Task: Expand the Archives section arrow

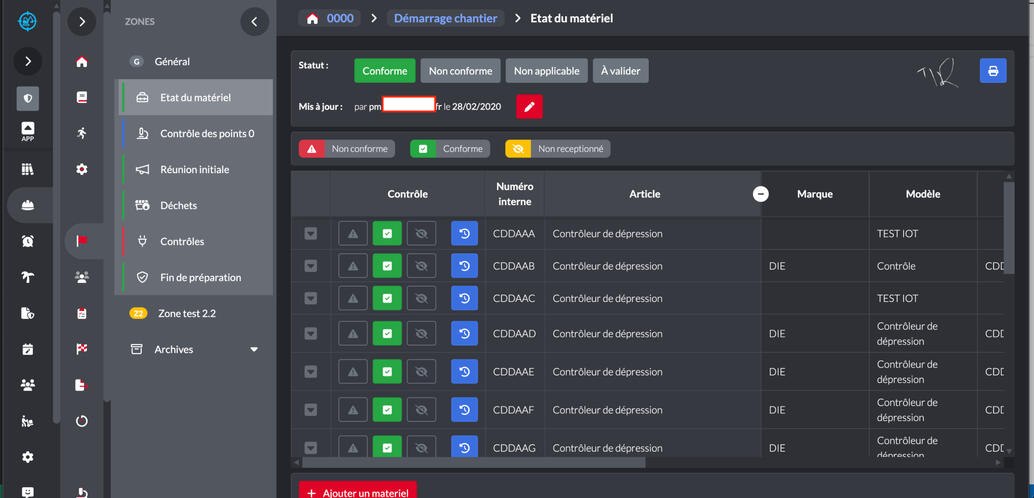Action: (x=254, y=350)
